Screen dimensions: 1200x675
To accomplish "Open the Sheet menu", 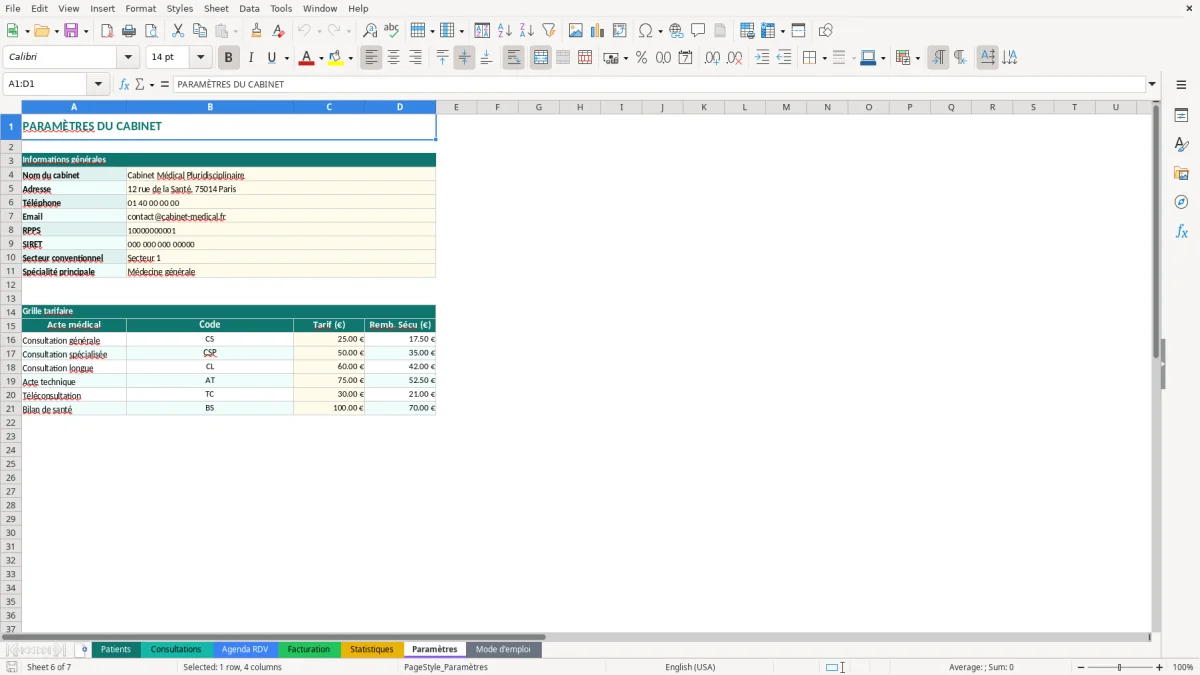I will (x=216, y=8).
